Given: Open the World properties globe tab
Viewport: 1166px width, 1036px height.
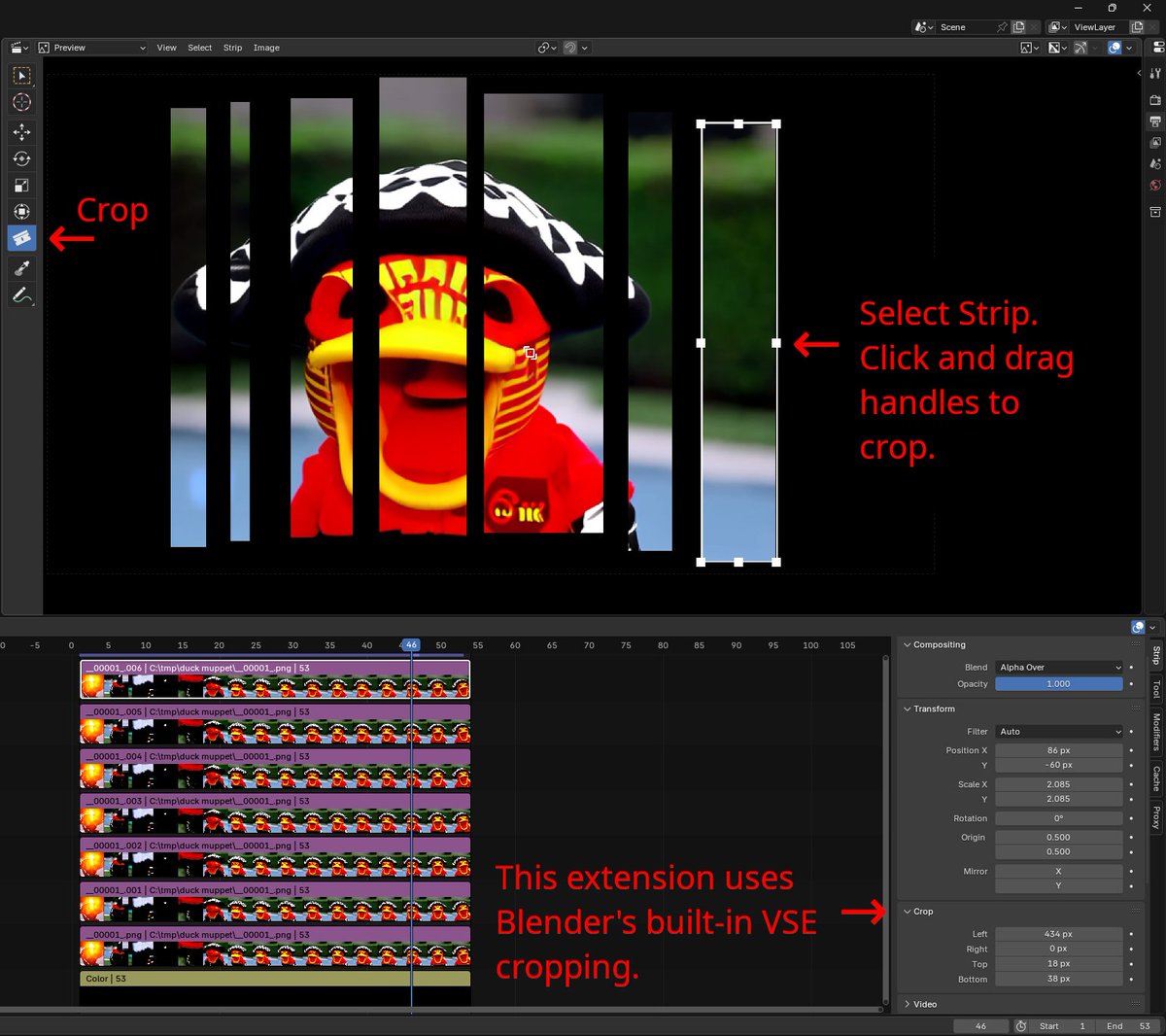Looking at the screenshot, I should 1155,185.
